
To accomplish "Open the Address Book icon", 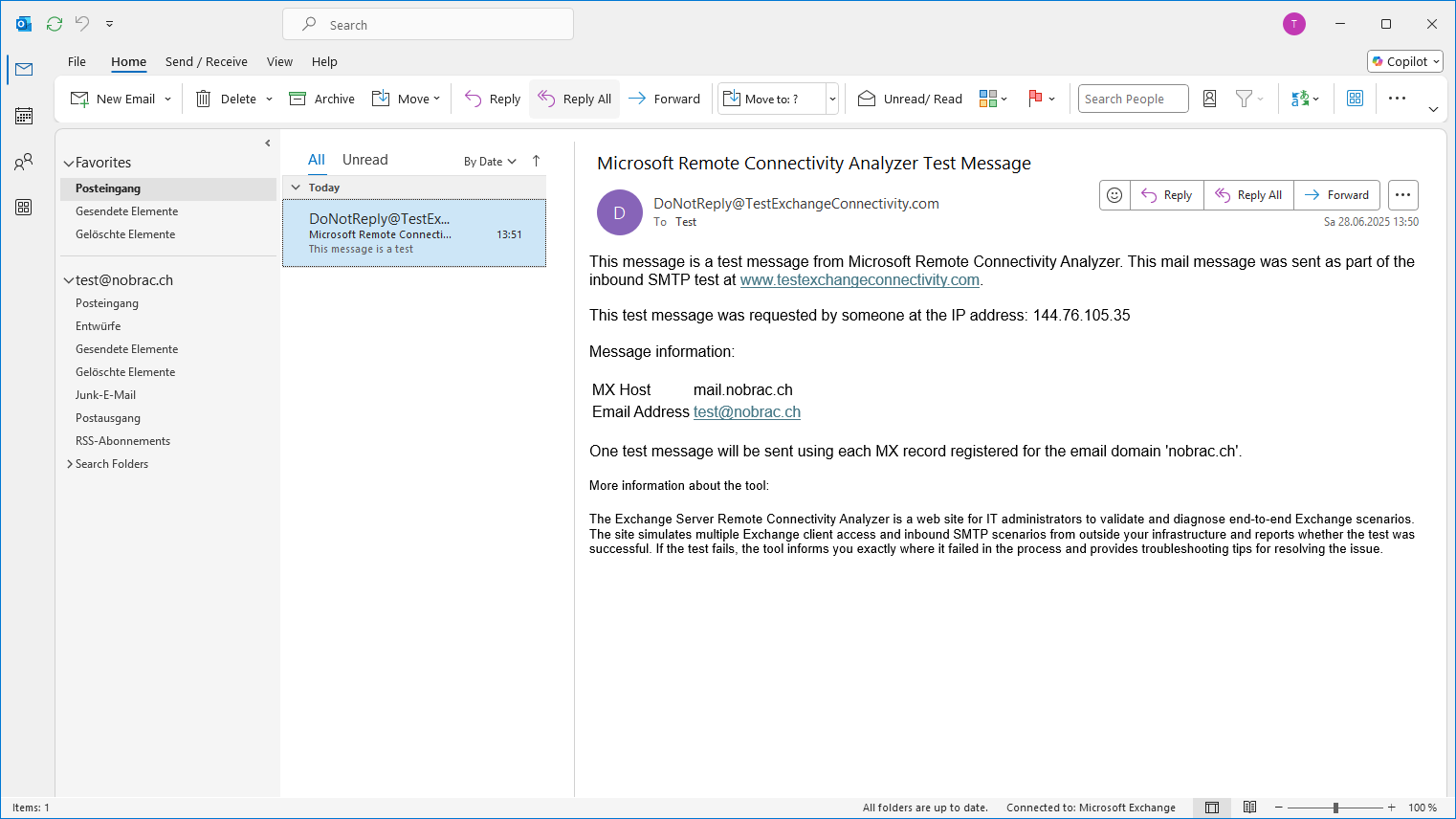I will pos(1209,99).
